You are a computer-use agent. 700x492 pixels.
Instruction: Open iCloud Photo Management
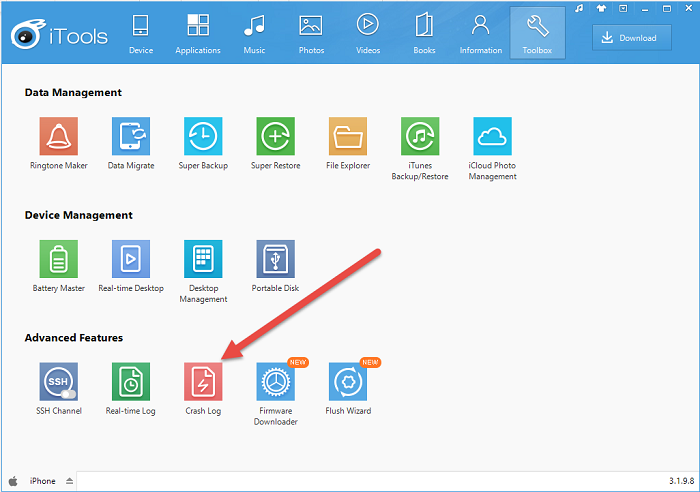coord(492,136)
